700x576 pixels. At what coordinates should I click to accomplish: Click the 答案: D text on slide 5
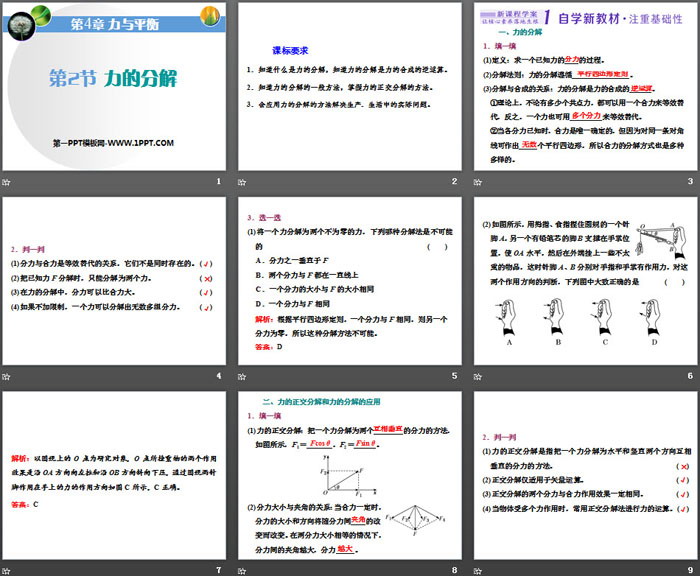(x=269, y=346)
